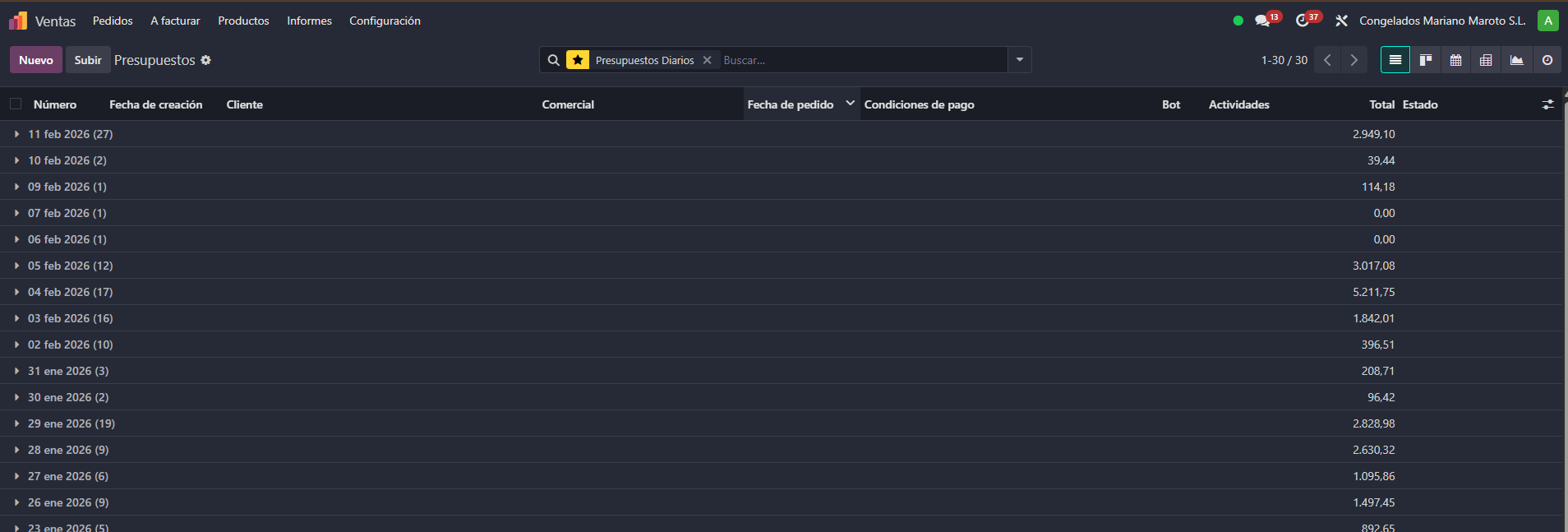Screen dimensions: 1568x532
Task: Remove the Presupuestos Diarios filter
Action: 707,60
